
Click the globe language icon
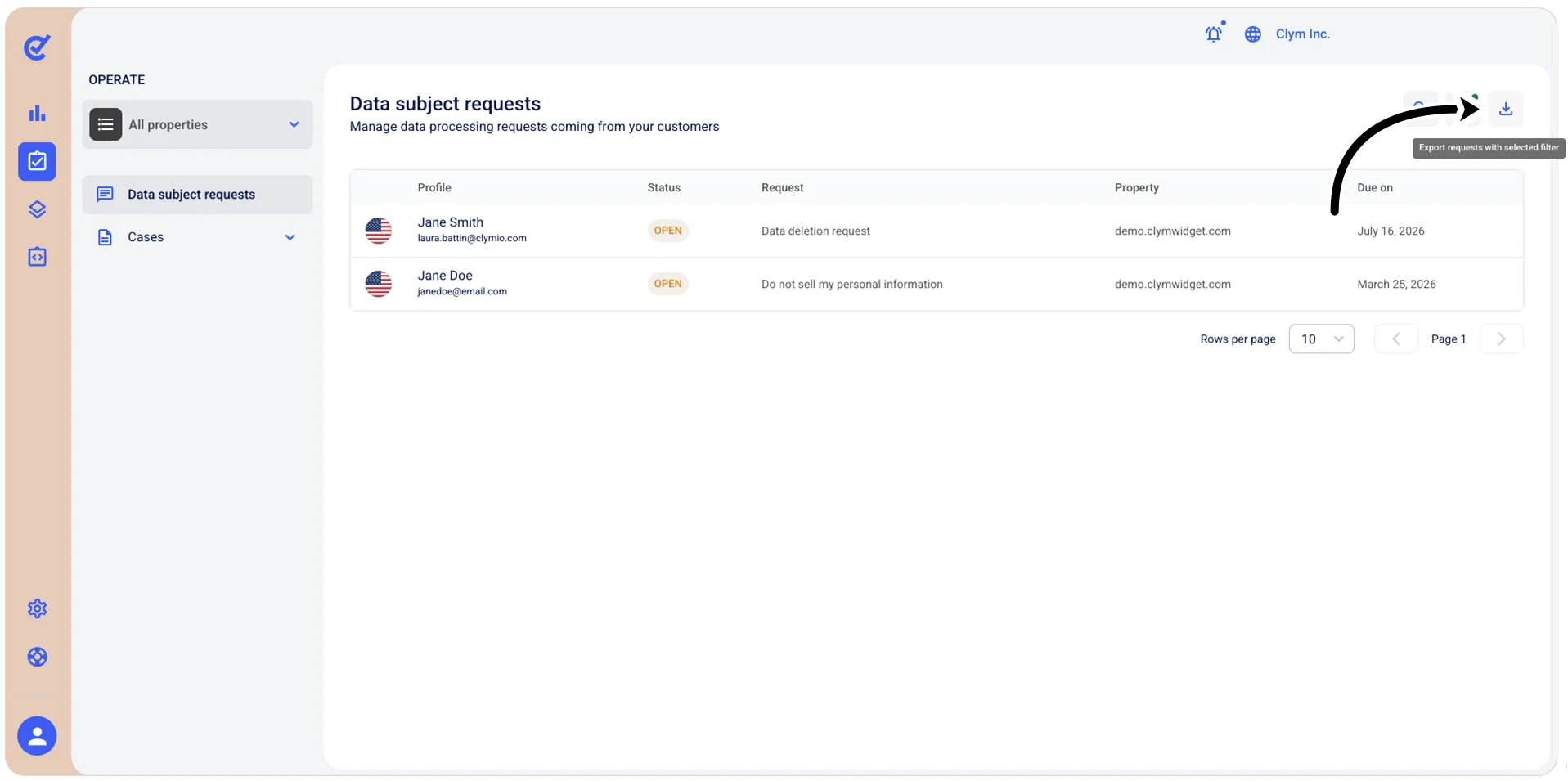1252,34
